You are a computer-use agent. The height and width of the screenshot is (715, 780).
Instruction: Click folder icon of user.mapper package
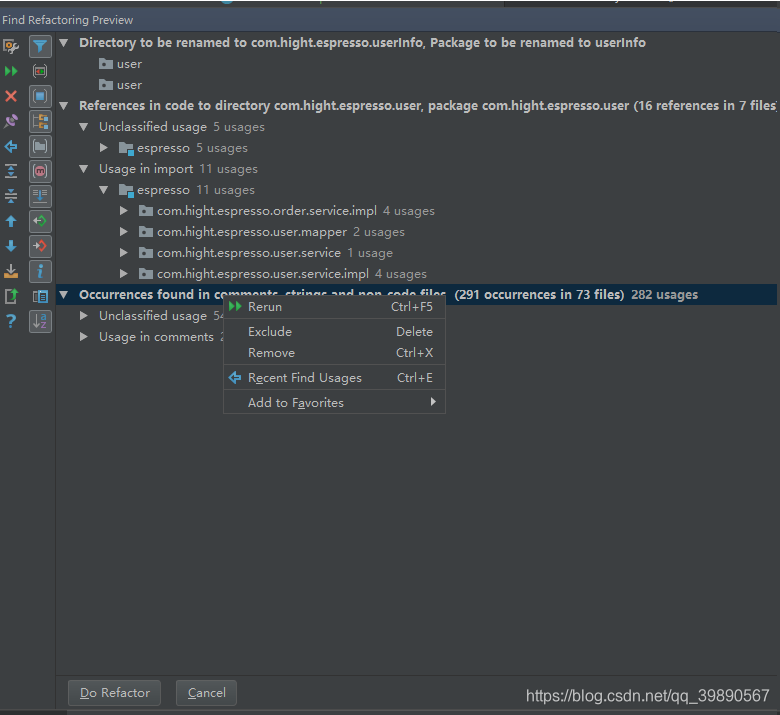coord(145,232)
